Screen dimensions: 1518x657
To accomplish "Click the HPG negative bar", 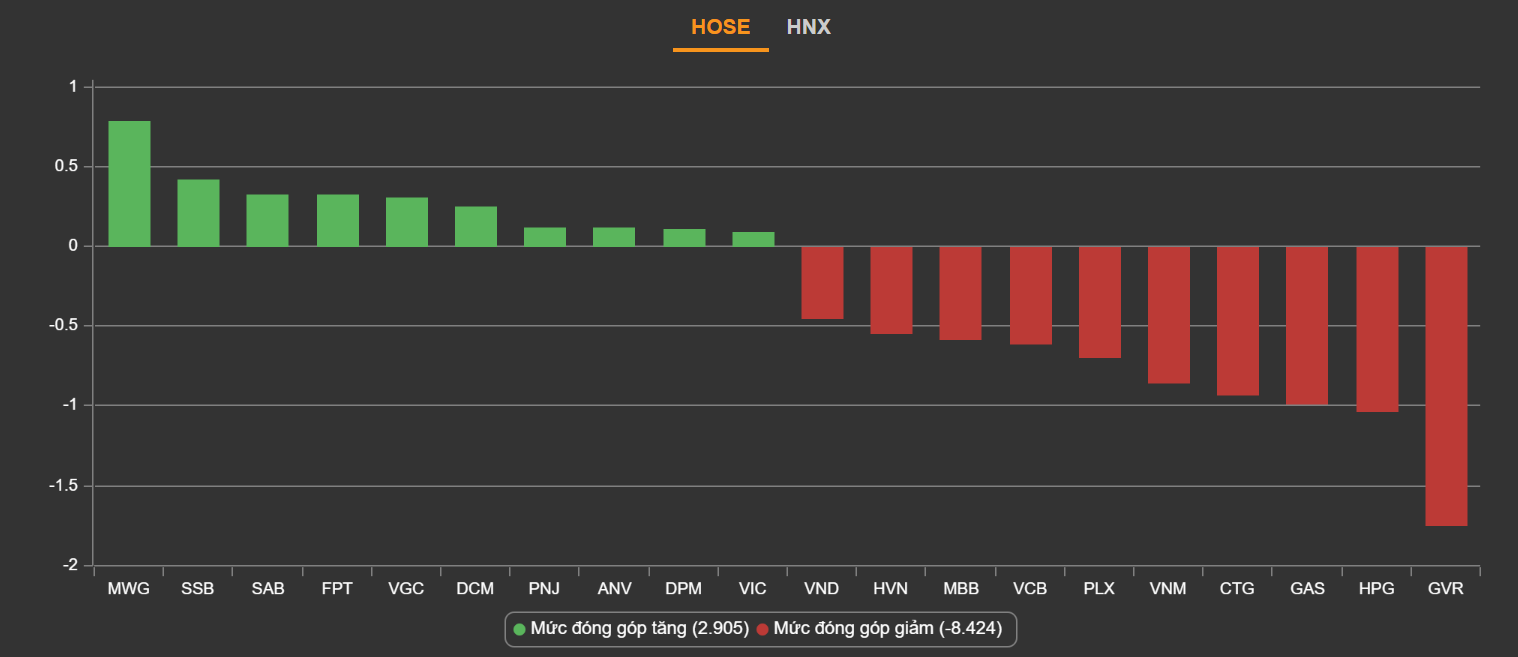I will 1377,329.
